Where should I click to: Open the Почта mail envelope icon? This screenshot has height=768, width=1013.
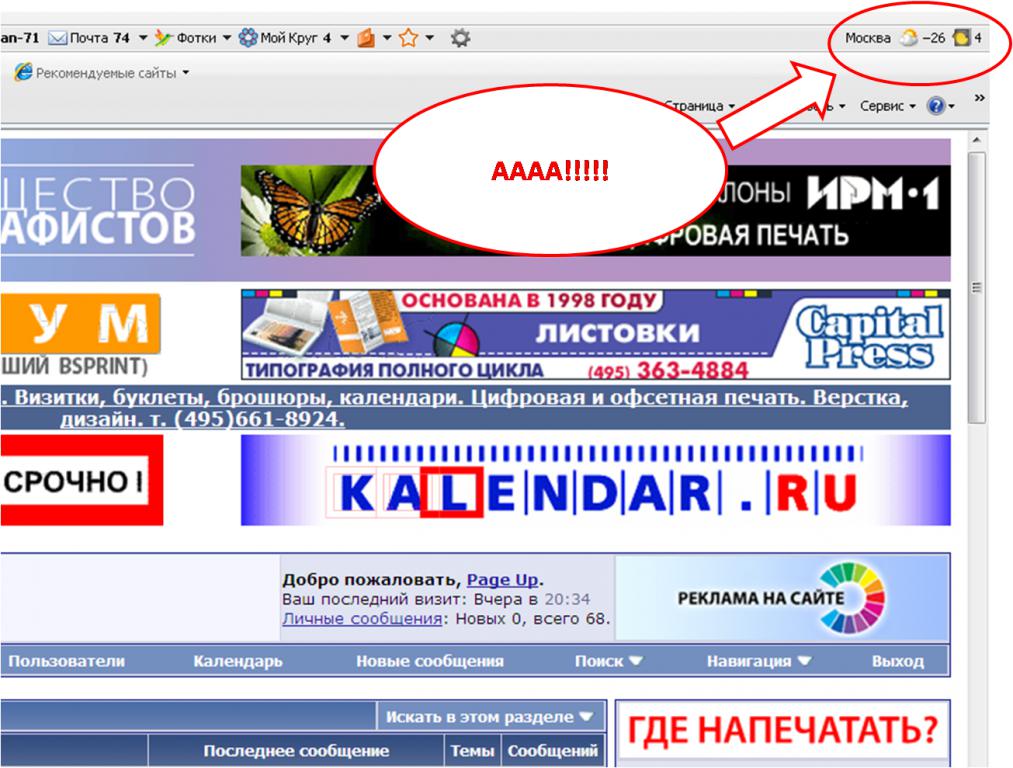57,38
